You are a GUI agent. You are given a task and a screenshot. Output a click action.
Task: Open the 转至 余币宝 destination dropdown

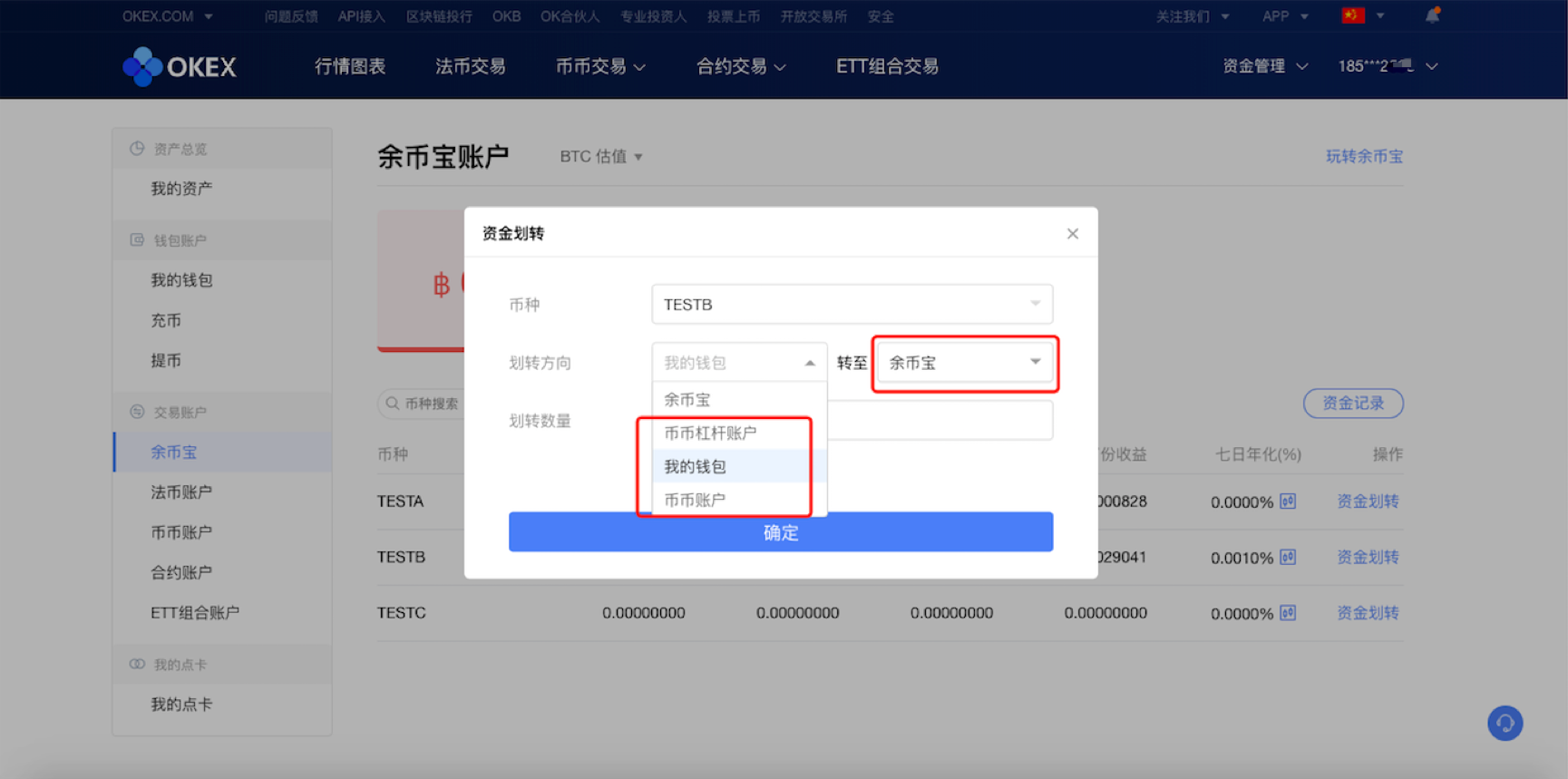(965, 363)
